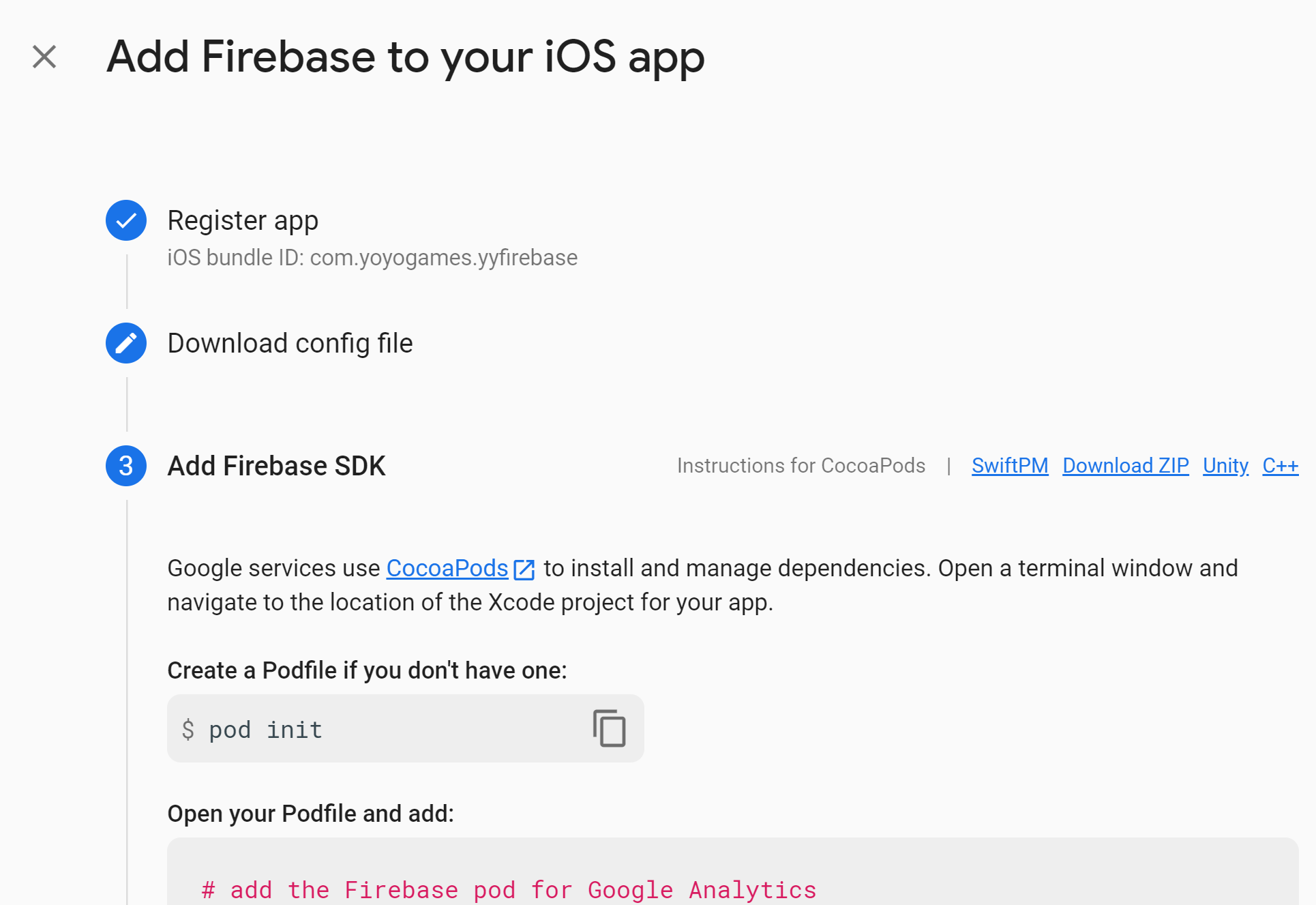Close the Add Firebase dialog
1316x905 pixels.
44,57
